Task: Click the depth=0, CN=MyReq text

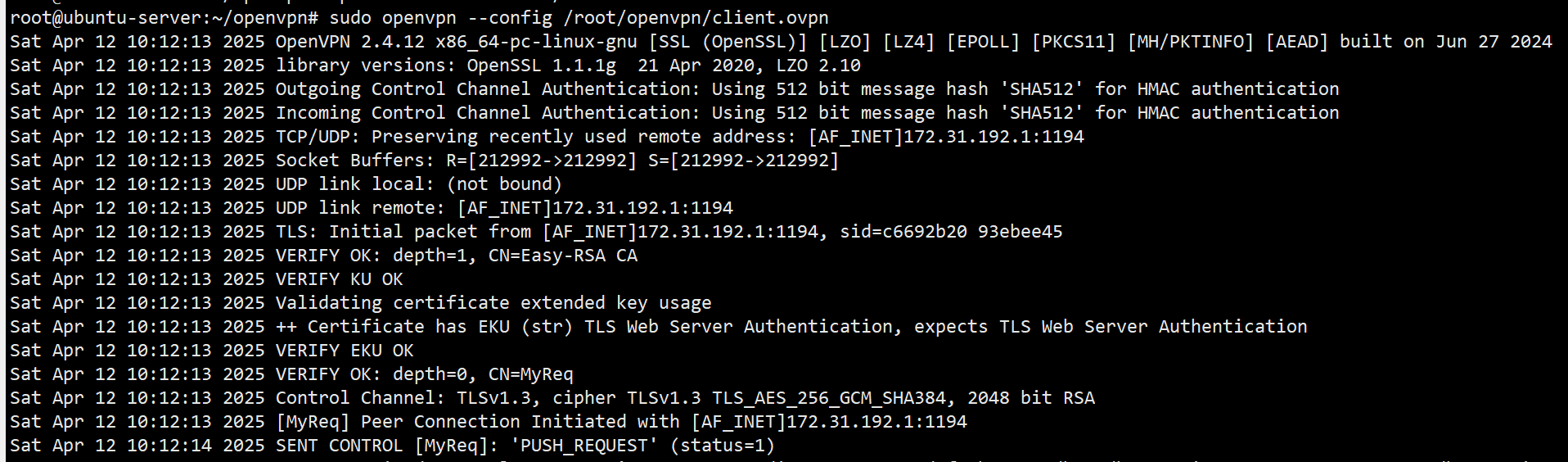Action: pyautogui.click(x=483, y=374)
